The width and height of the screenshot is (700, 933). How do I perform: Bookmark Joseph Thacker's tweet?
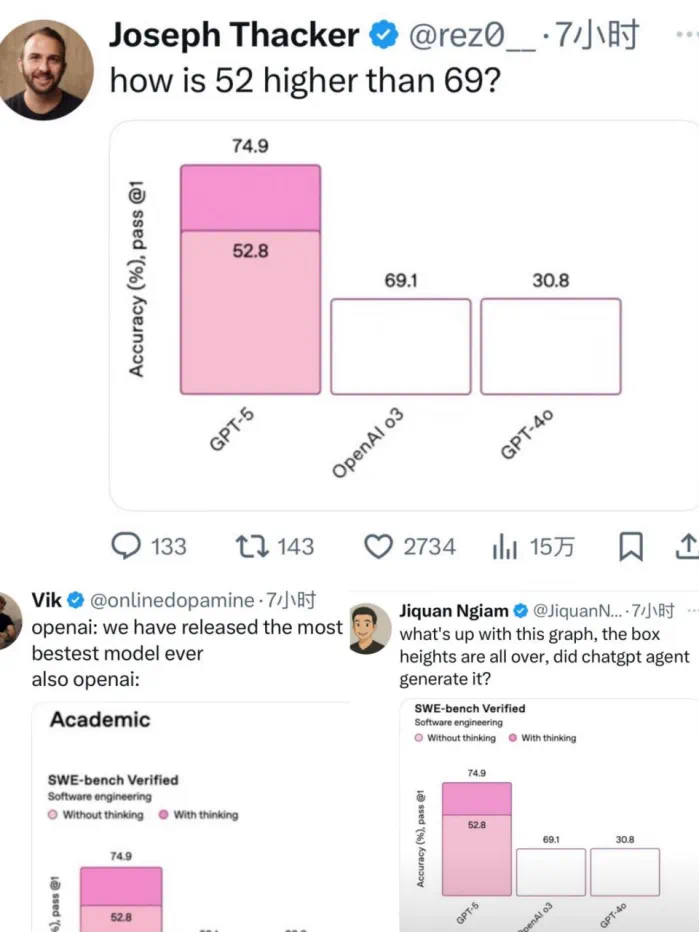coord(631,547)
